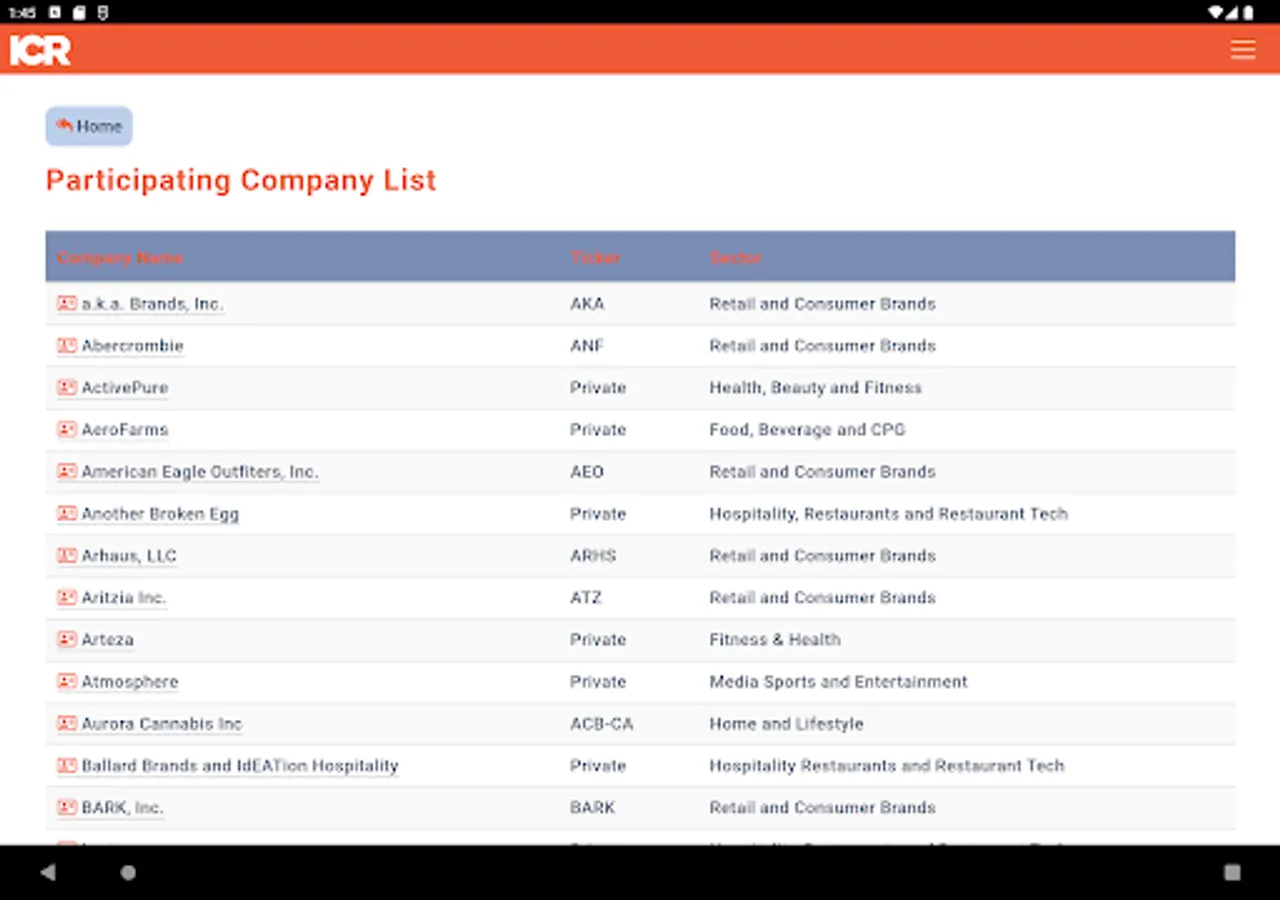Click the Fitness & Health sector cell
This screenshot has height=900, width=1280.
pyautogui.click(x=775, y=640)
